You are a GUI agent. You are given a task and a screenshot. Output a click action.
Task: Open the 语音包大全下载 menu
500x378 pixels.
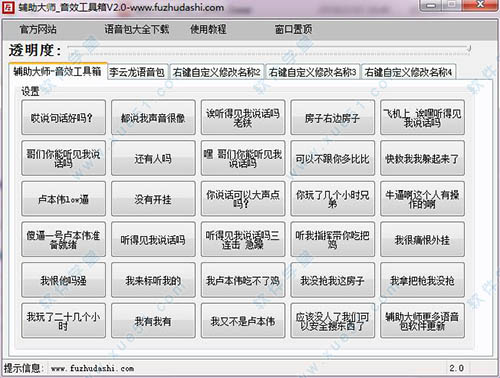137,29
